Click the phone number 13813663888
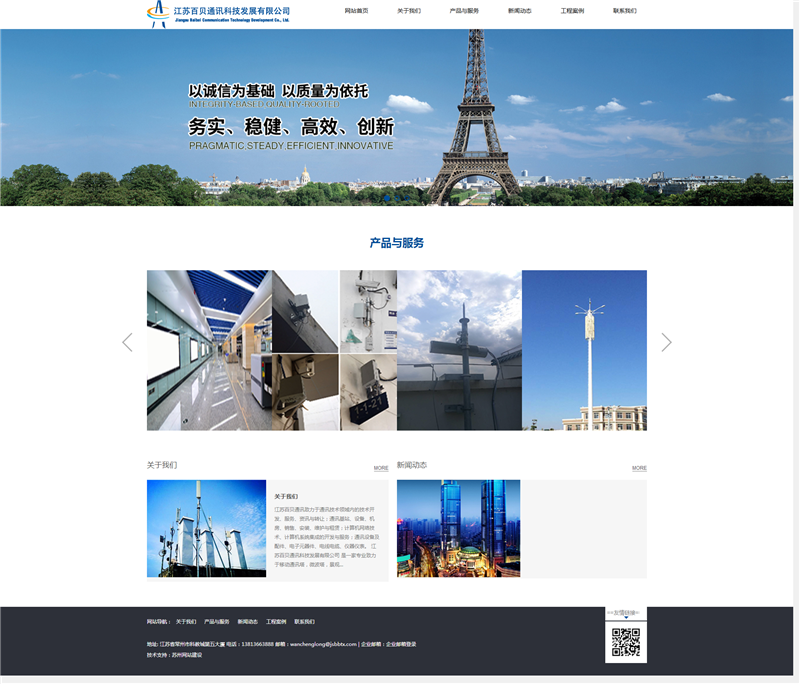This screenshot has height=684, width=800. click(257, 644)
